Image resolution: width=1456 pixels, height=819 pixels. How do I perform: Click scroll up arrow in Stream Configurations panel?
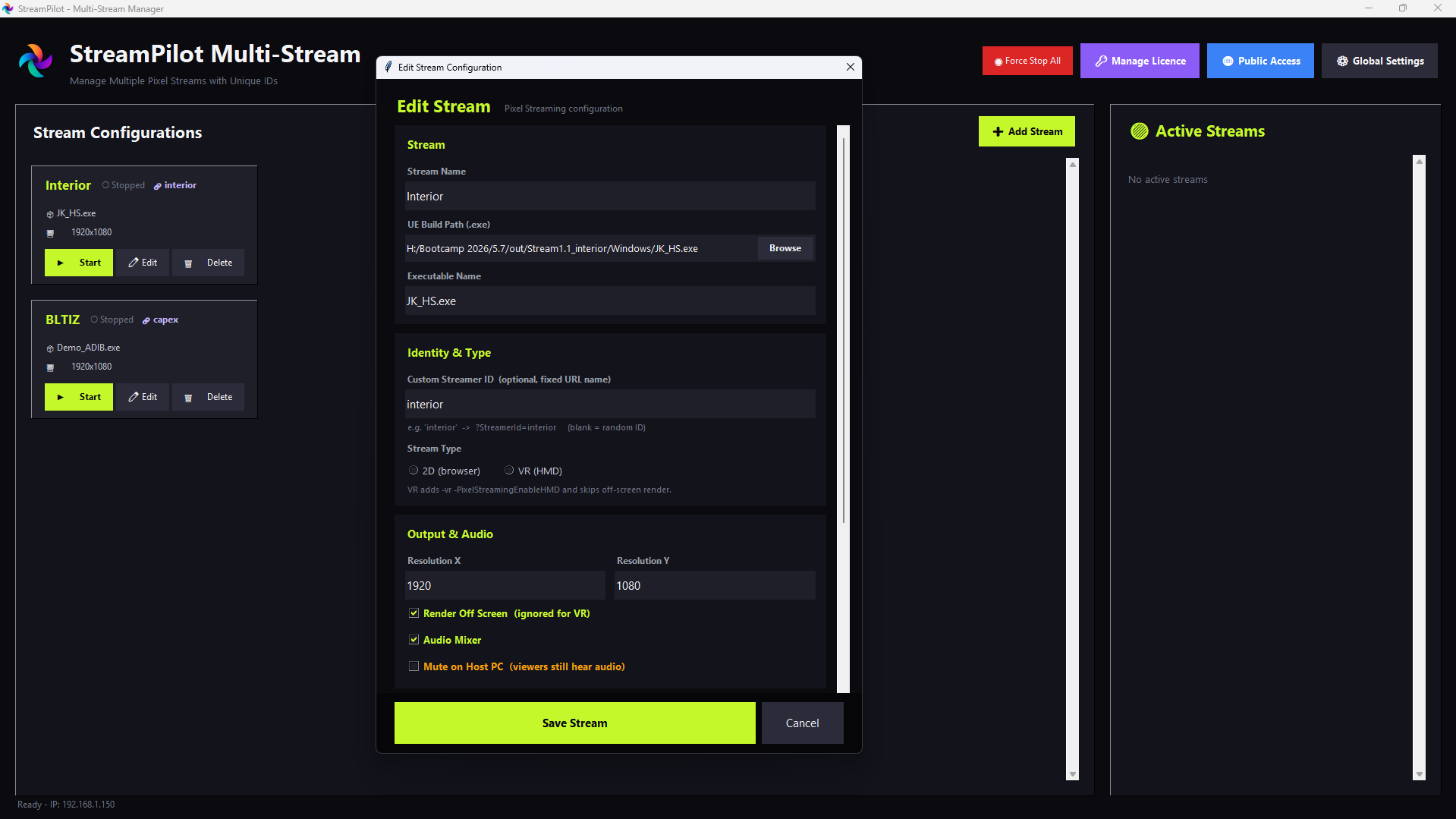(1073, 164)
